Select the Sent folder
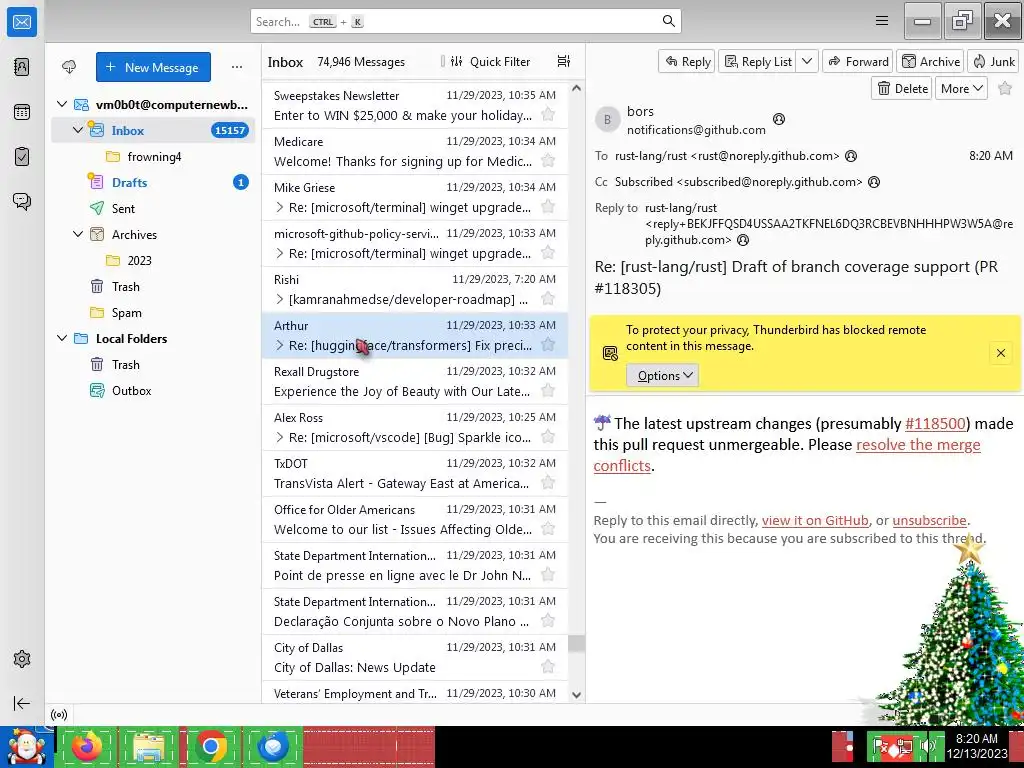Screen dimensions: 1024x768 [153, 208]
